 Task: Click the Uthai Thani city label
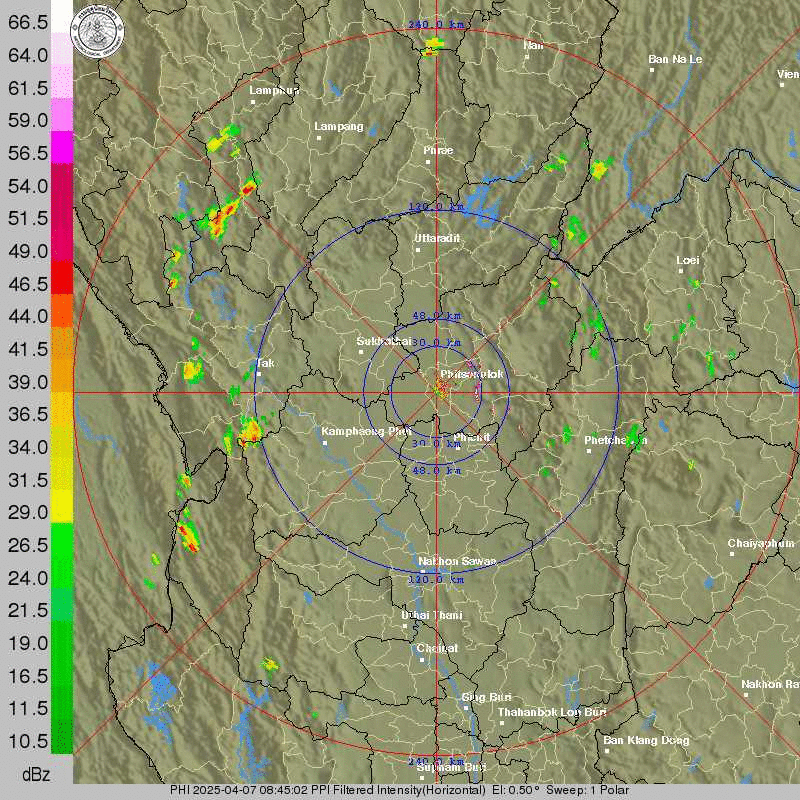point(432,615)
